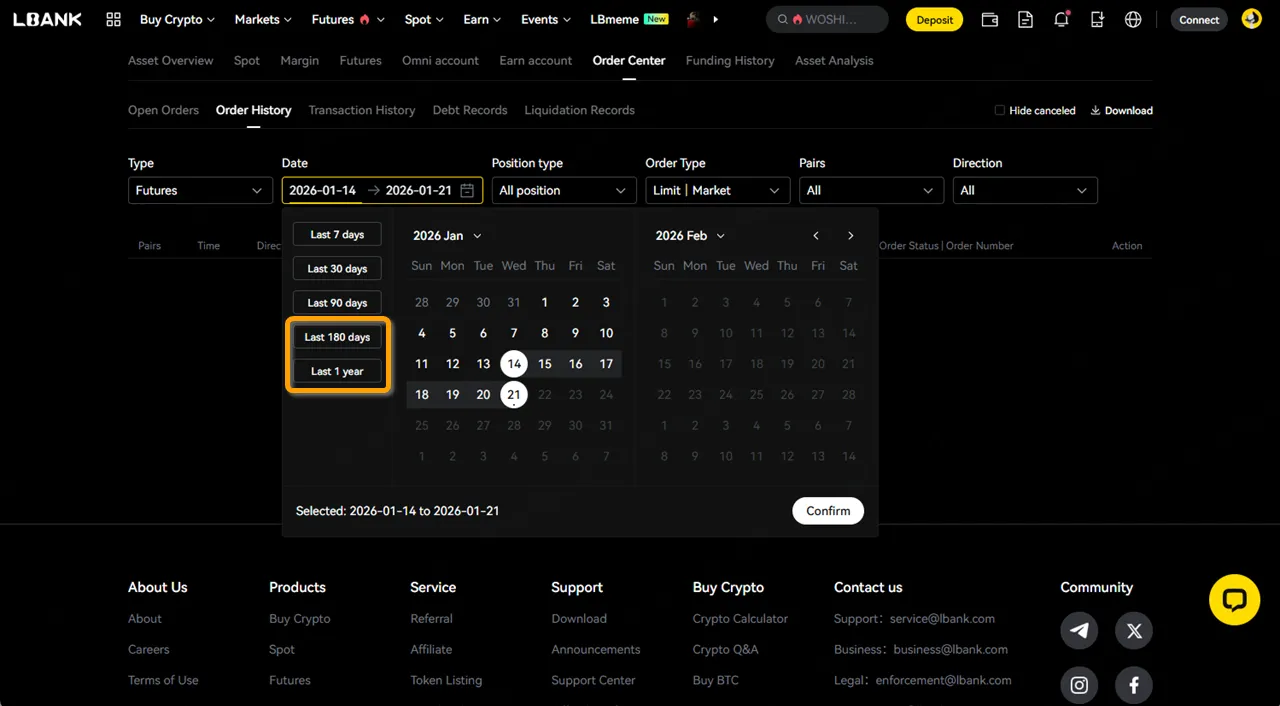Click the calendar icon in Date field
The image size is (1280, 706).
[467, 191]
